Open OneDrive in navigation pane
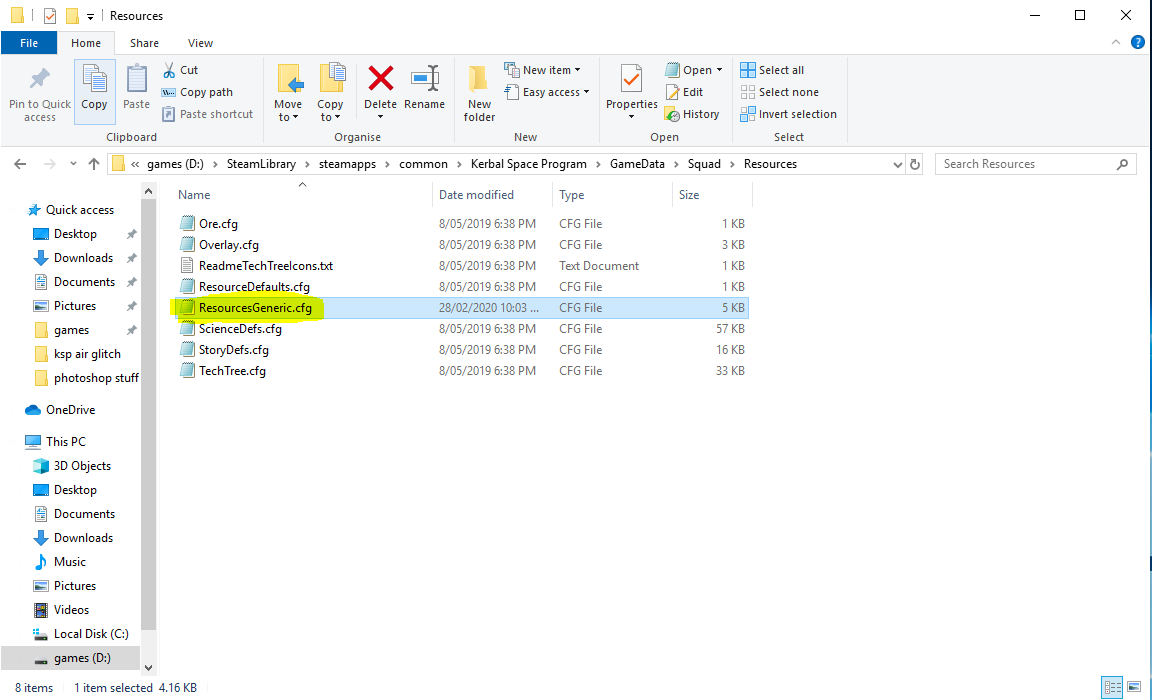 tap(70, 410)
